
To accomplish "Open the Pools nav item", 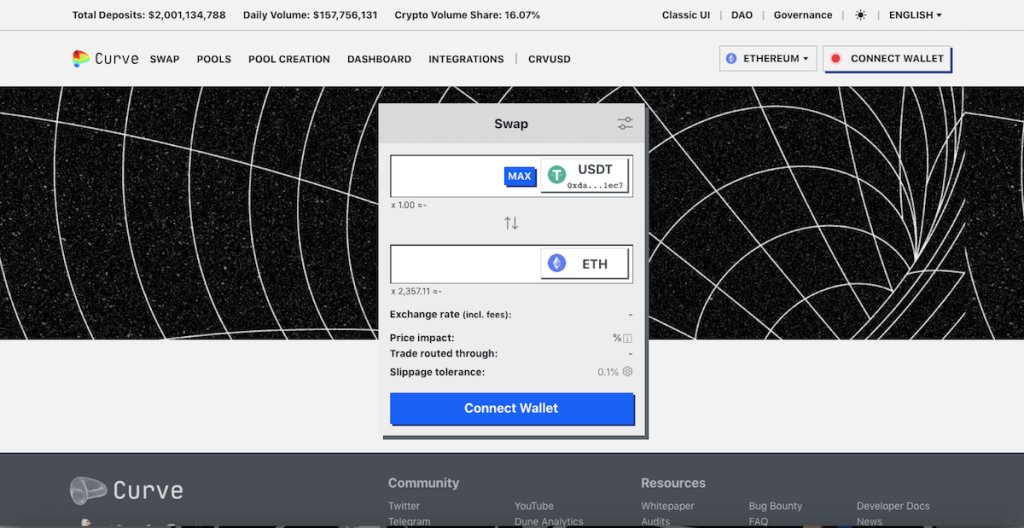I will click(214, 59).
